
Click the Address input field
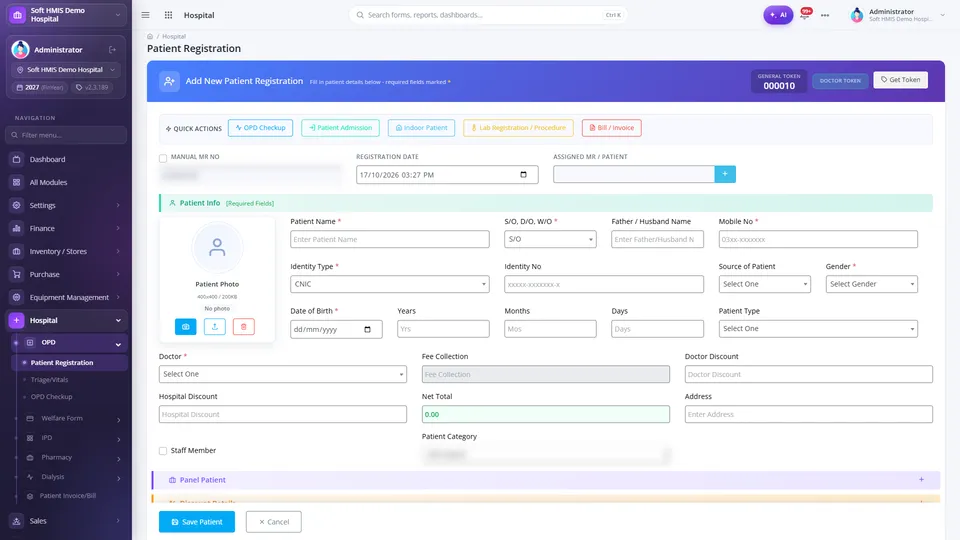pyautogui.click(x=808, y=414)
